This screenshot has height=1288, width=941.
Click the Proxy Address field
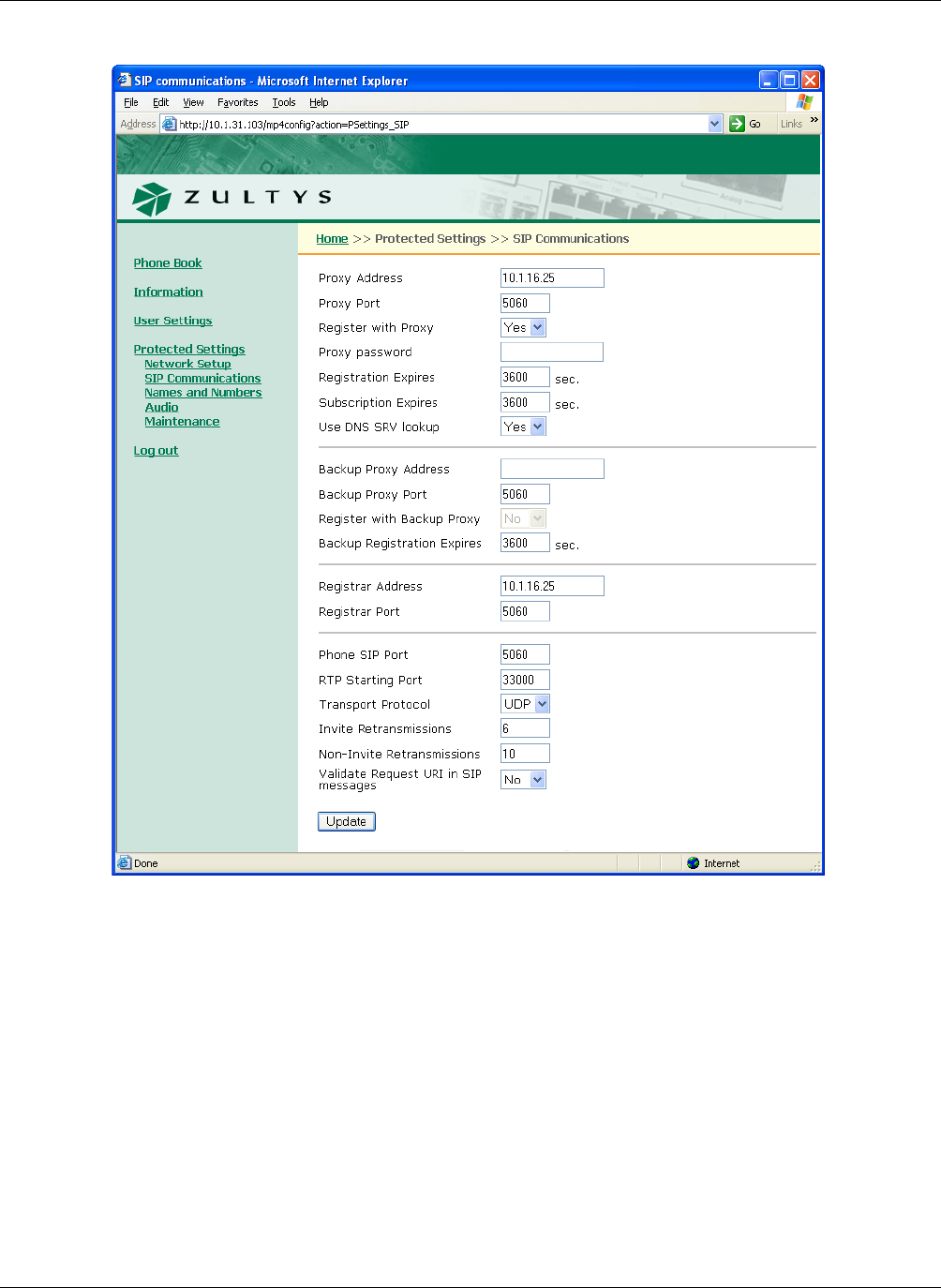click(x=552, y=277)
